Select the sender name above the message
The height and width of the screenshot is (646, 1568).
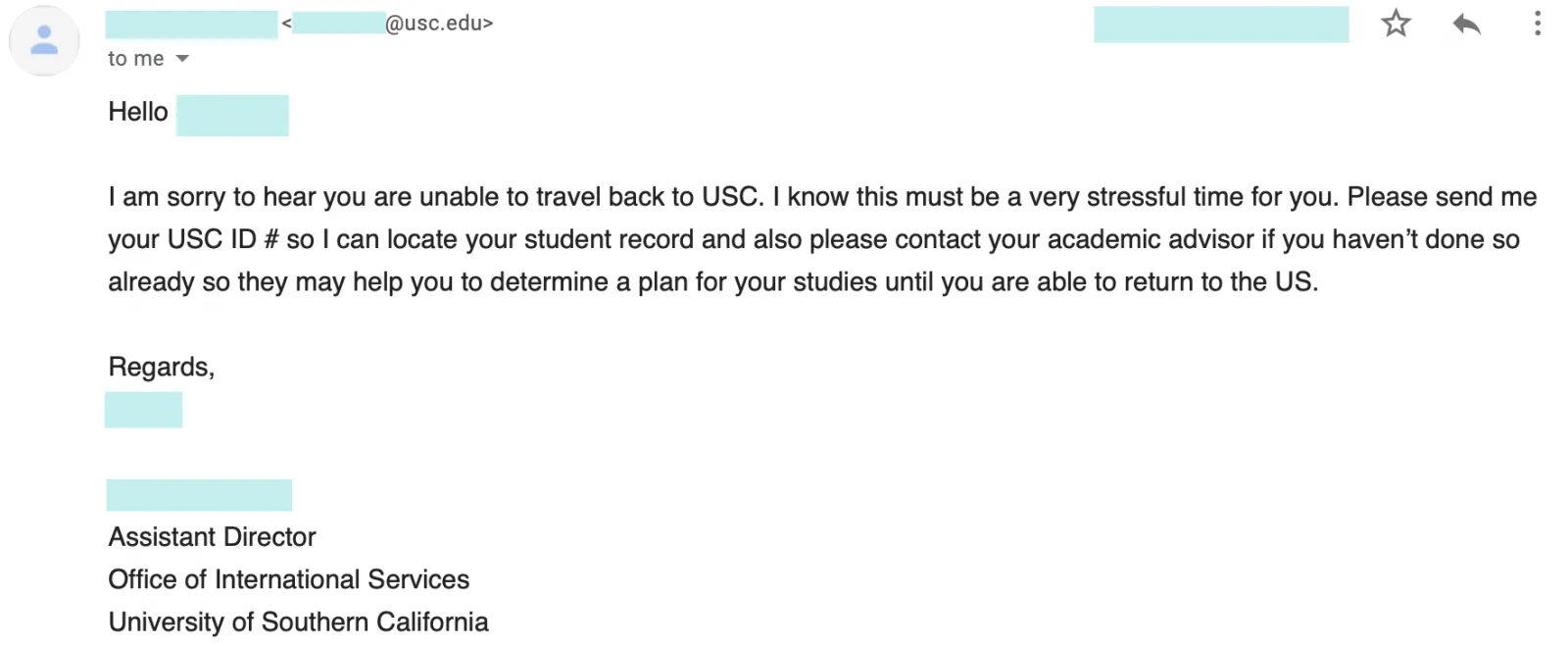click(191, 23)
